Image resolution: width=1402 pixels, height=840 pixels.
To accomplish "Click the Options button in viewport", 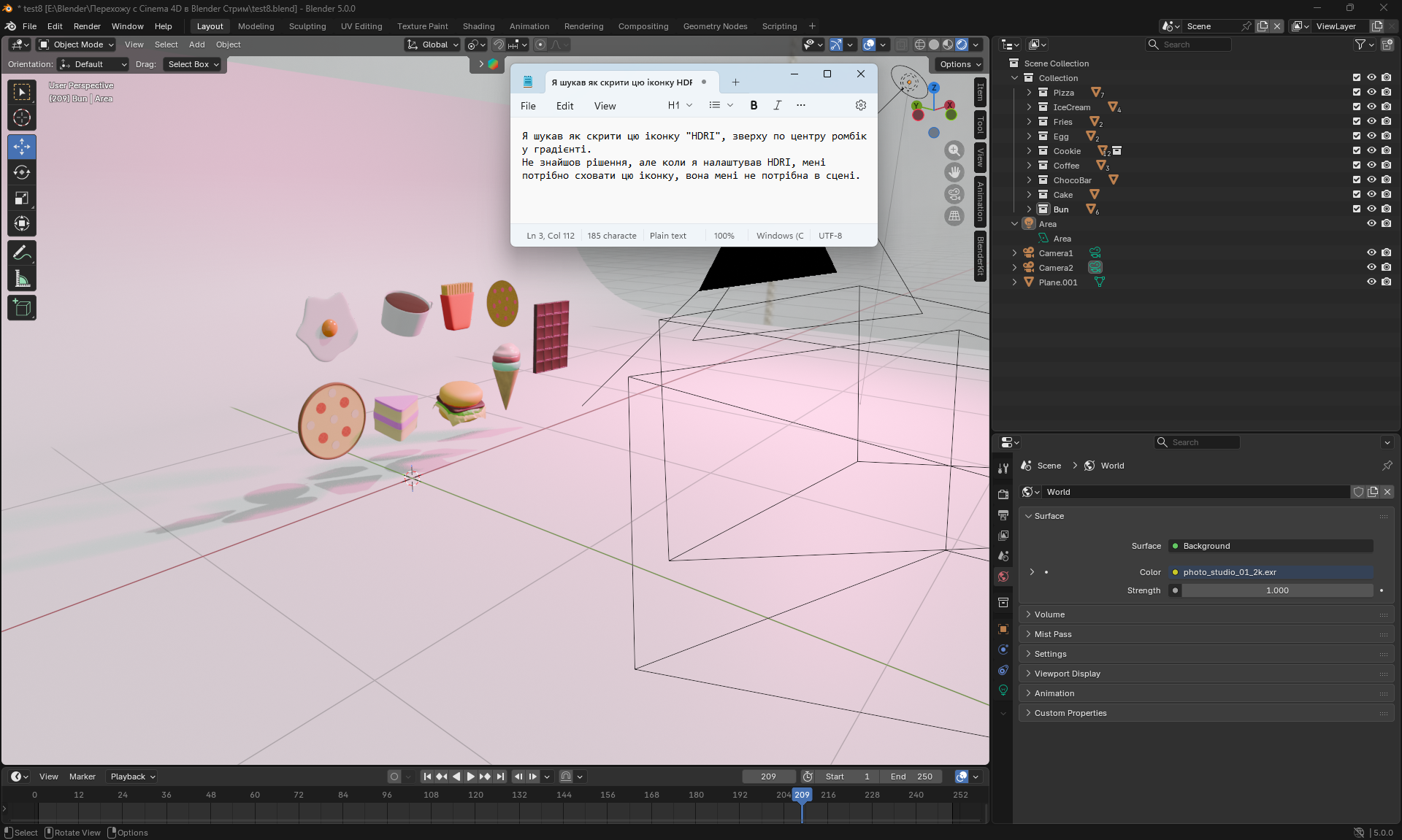I will (x=959, y=64).
